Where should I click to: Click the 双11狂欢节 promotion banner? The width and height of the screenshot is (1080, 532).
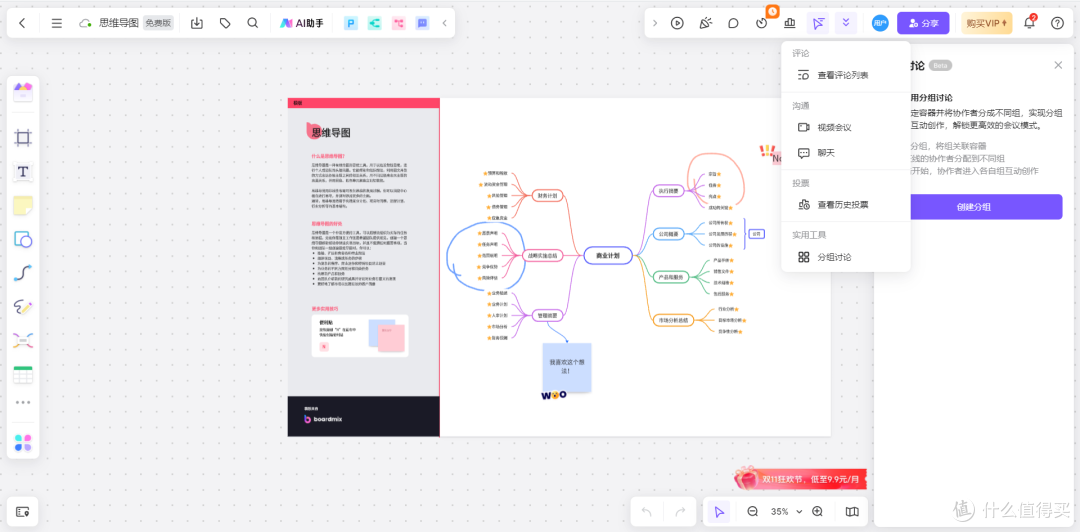point(800,478)
